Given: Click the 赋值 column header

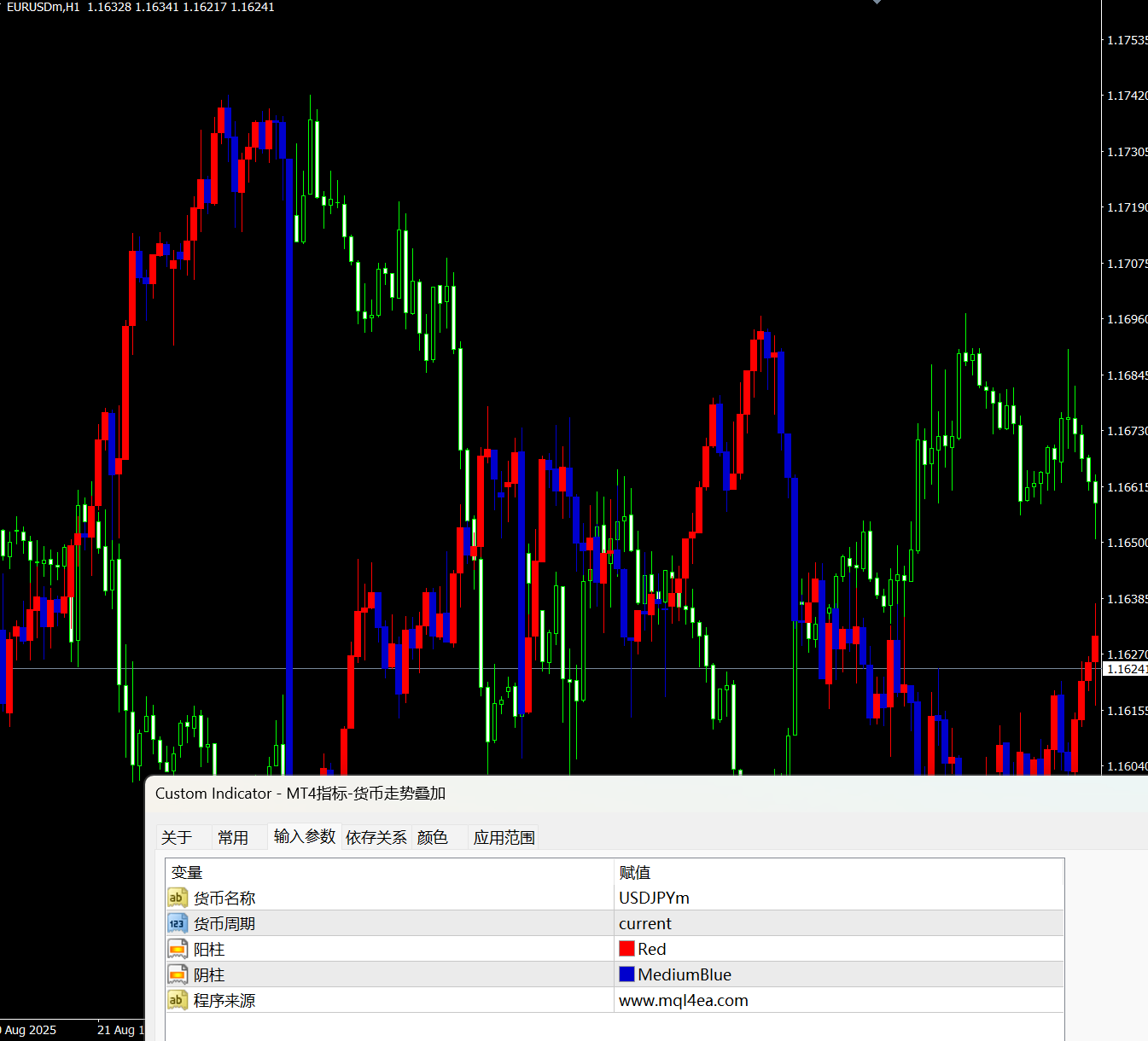Looking at the screenshot, I should [x=635, y=872].
